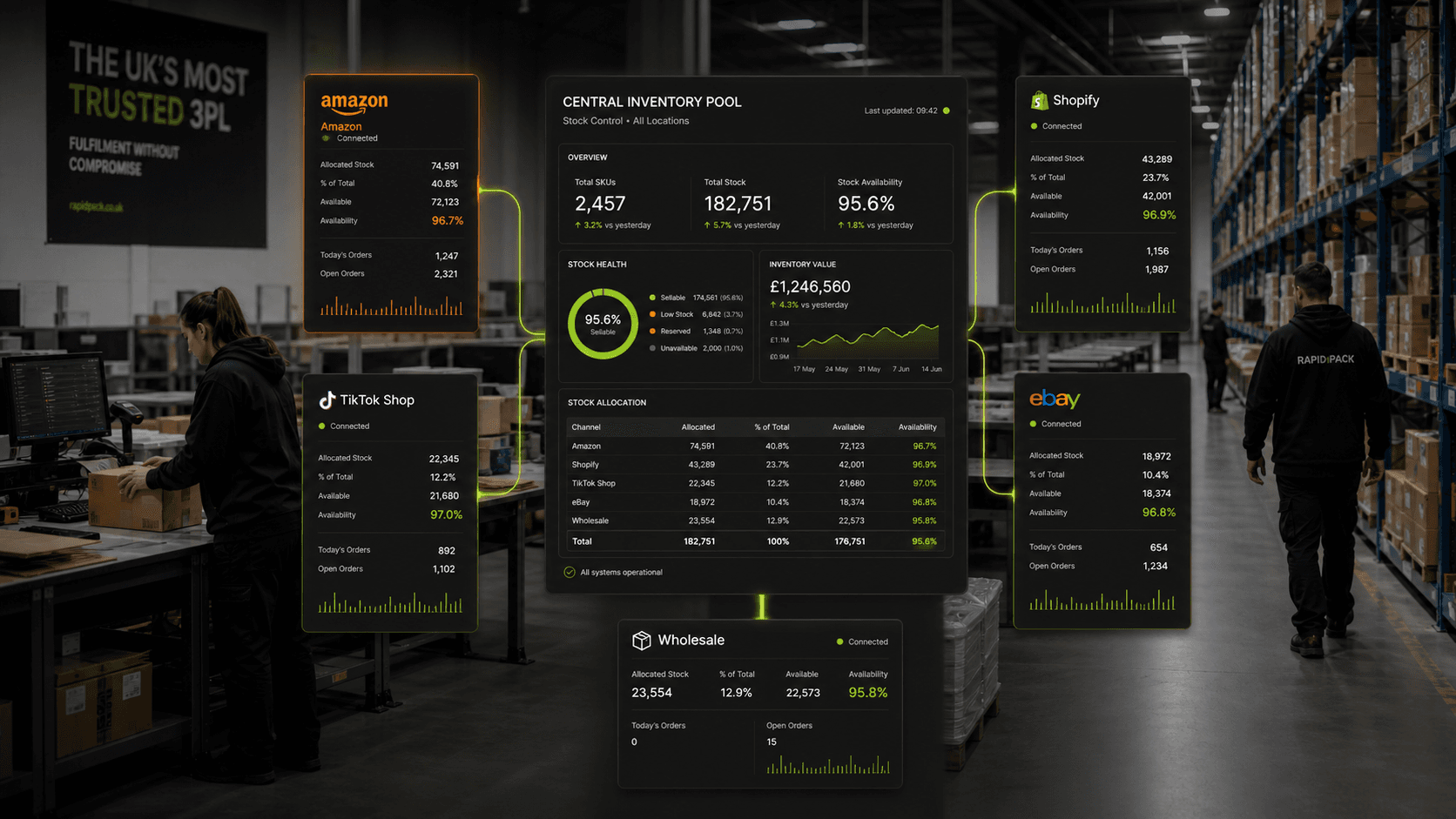Click the Inventory Value £1,246,560 figure
Image resolution: width=1456 pixels, height=819 pixels.
pos(810,286)
